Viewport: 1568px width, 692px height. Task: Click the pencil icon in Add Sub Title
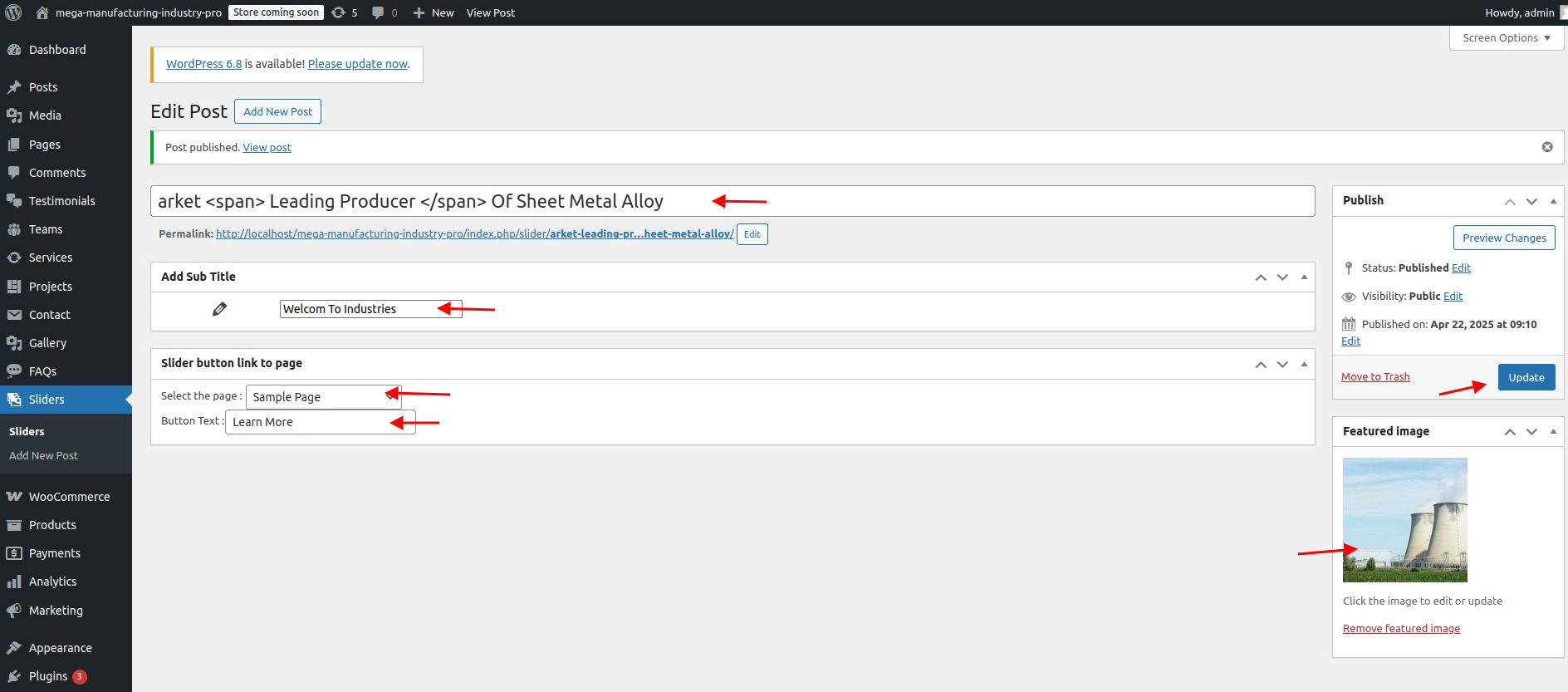point(219,309)
